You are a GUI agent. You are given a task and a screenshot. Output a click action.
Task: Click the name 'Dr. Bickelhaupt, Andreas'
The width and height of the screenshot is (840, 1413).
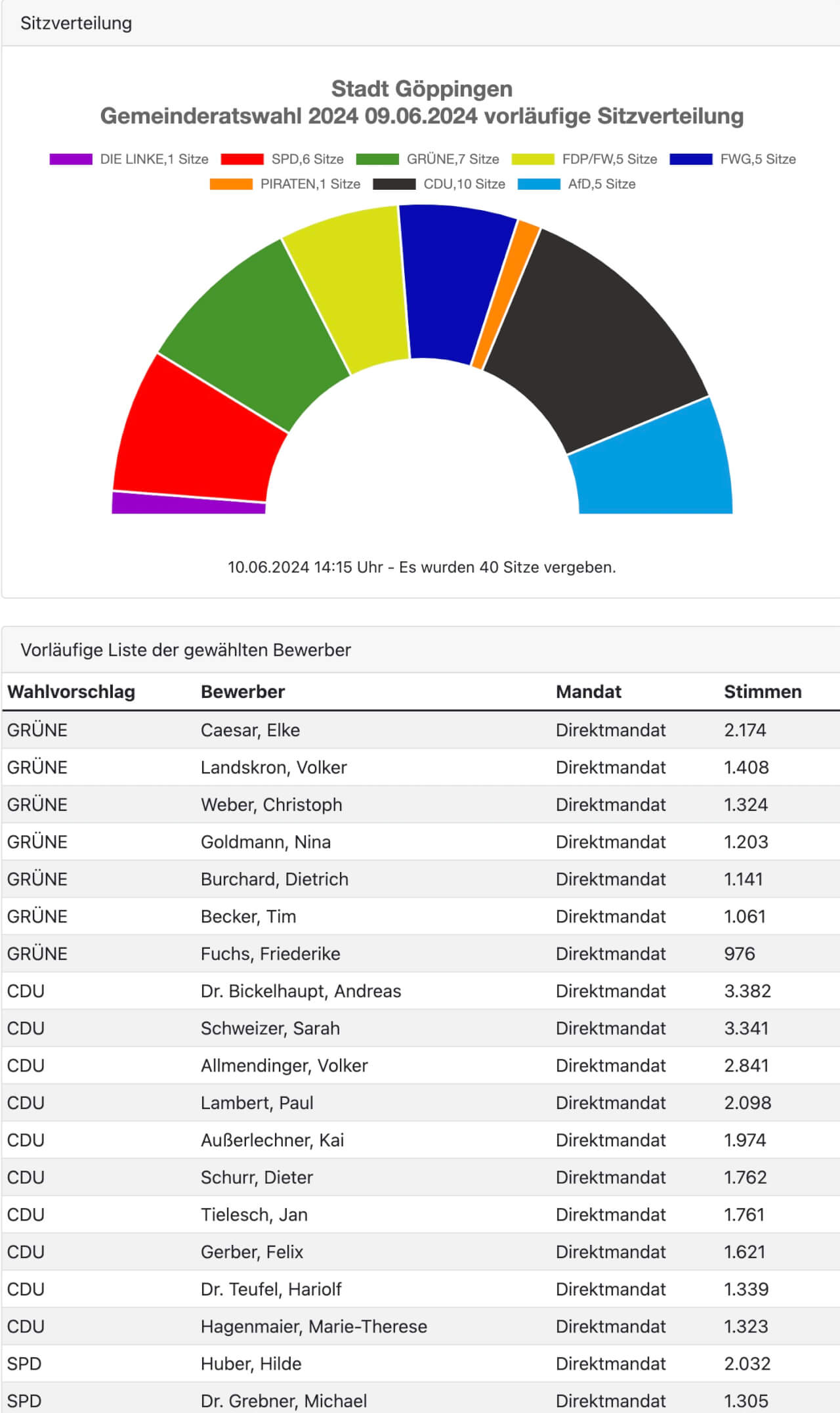(301, 991)
